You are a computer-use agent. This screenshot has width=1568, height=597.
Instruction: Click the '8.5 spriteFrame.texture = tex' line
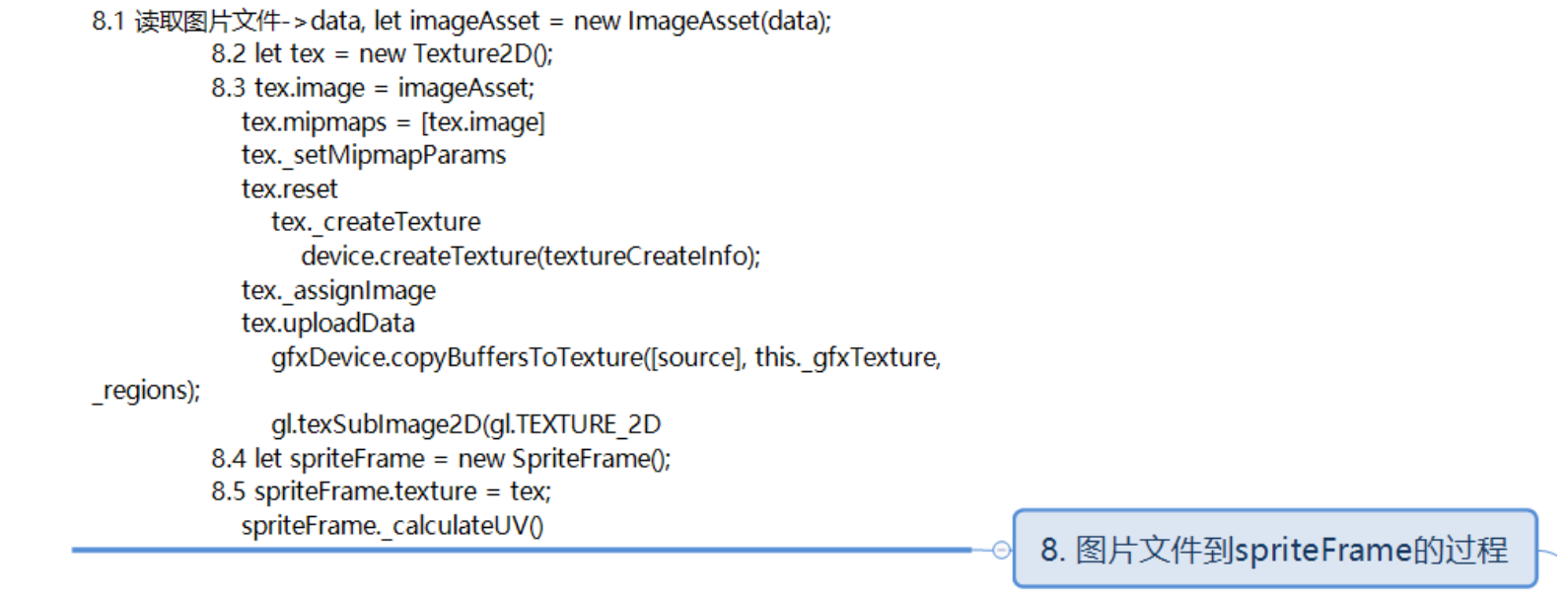pyautogui.click(x=381, y=491)
